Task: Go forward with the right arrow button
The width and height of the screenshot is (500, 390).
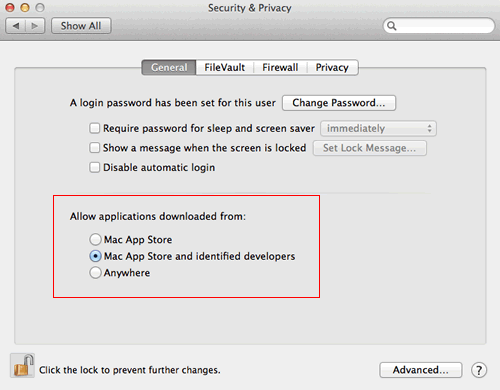Action: point(35,26)
